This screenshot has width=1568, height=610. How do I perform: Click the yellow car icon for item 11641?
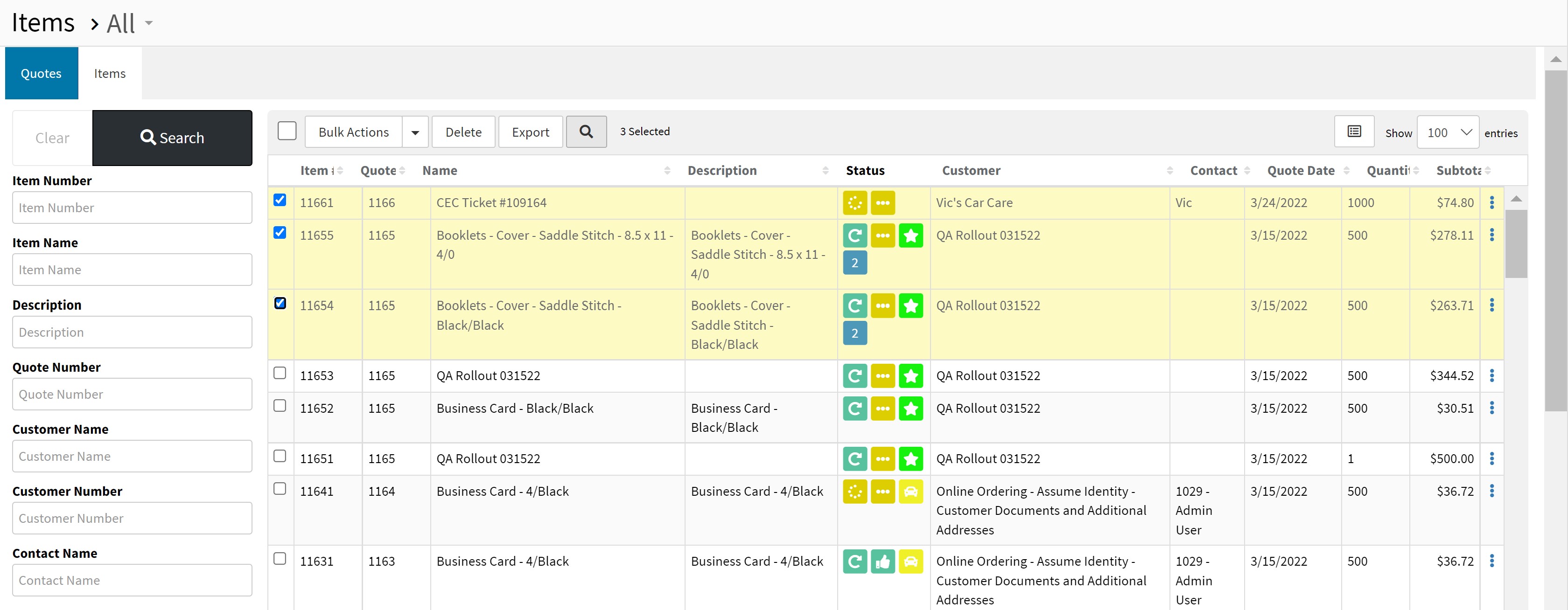click(x=910, y=492)
